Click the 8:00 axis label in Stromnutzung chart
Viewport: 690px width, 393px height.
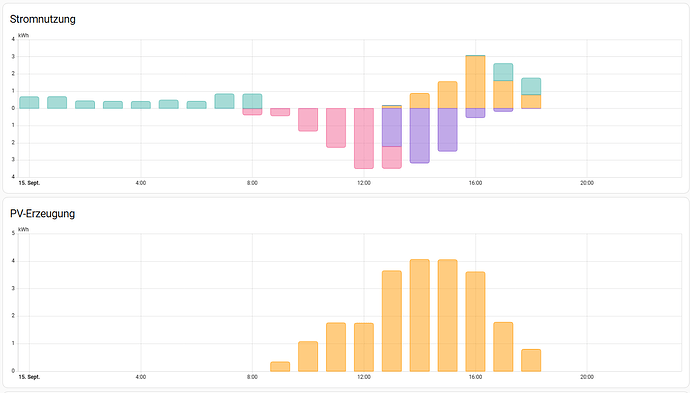click(252, 183)
